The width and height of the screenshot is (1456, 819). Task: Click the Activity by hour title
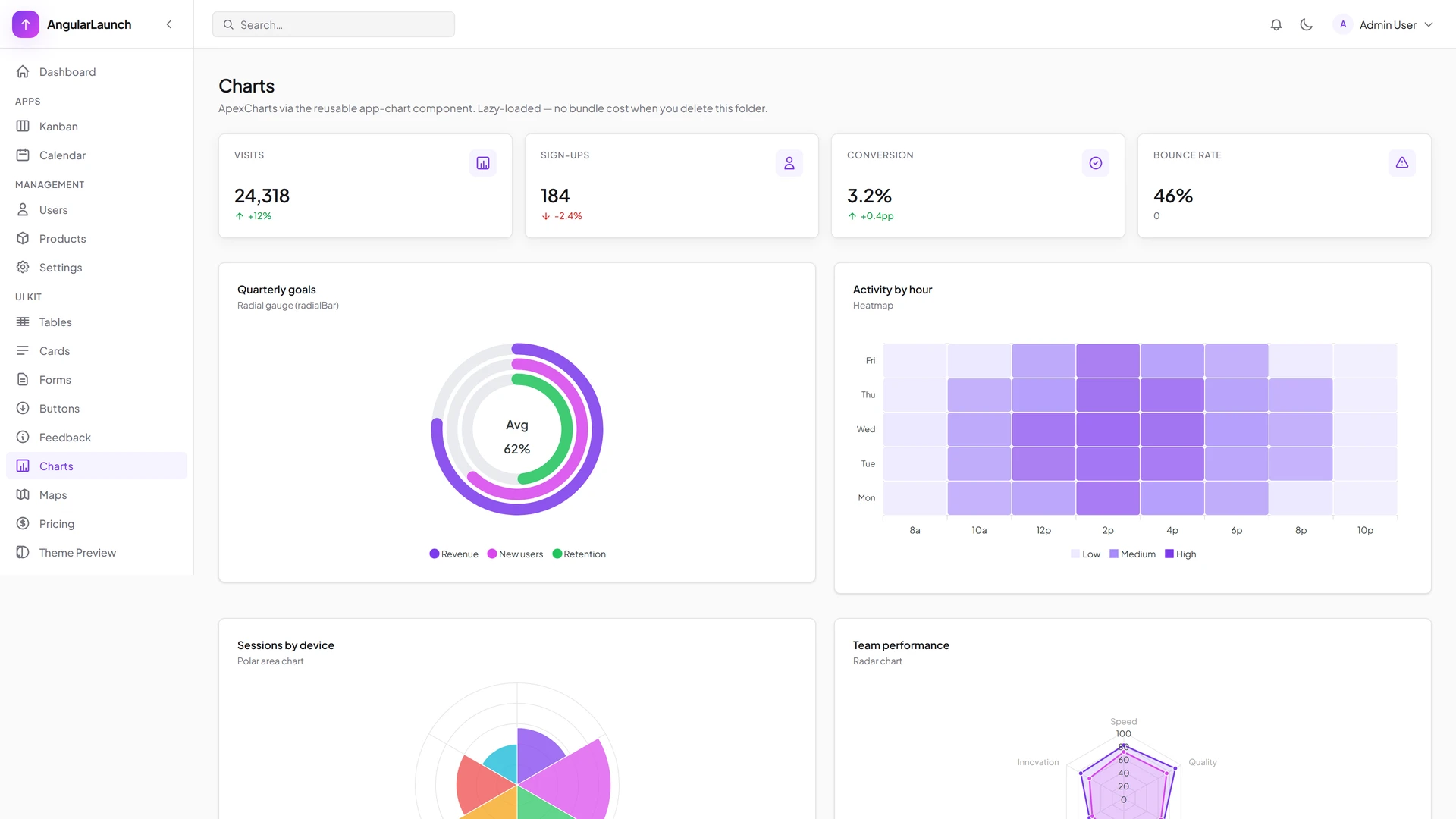pyautogui.click(x=893, y=290)
